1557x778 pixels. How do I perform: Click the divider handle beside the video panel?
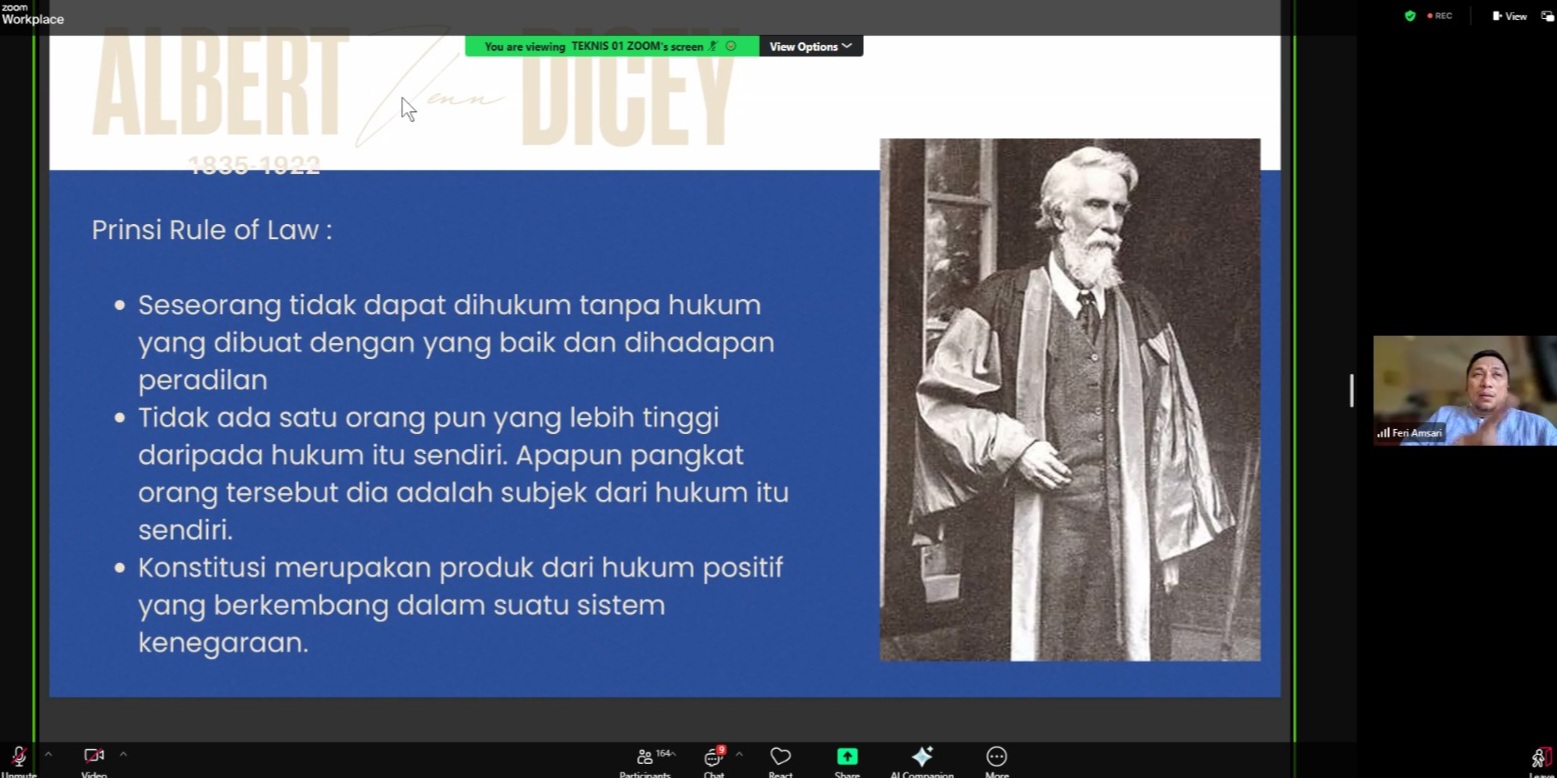pos(1351,390)
